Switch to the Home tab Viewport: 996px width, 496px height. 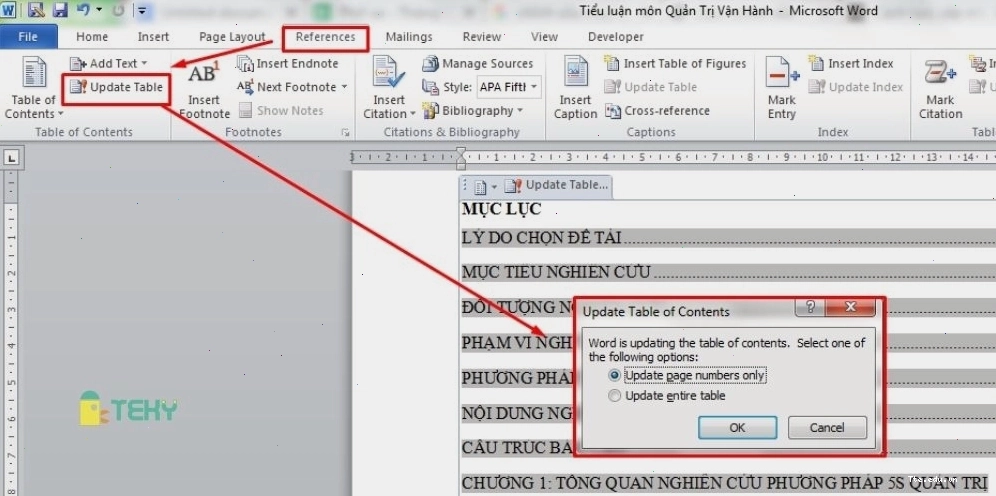click(x=92, y=37)
